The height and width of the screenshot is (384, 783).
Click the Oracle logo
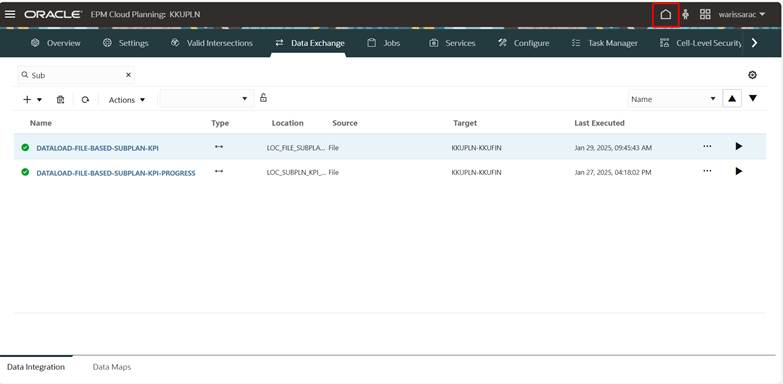click(x=53, y=14)
